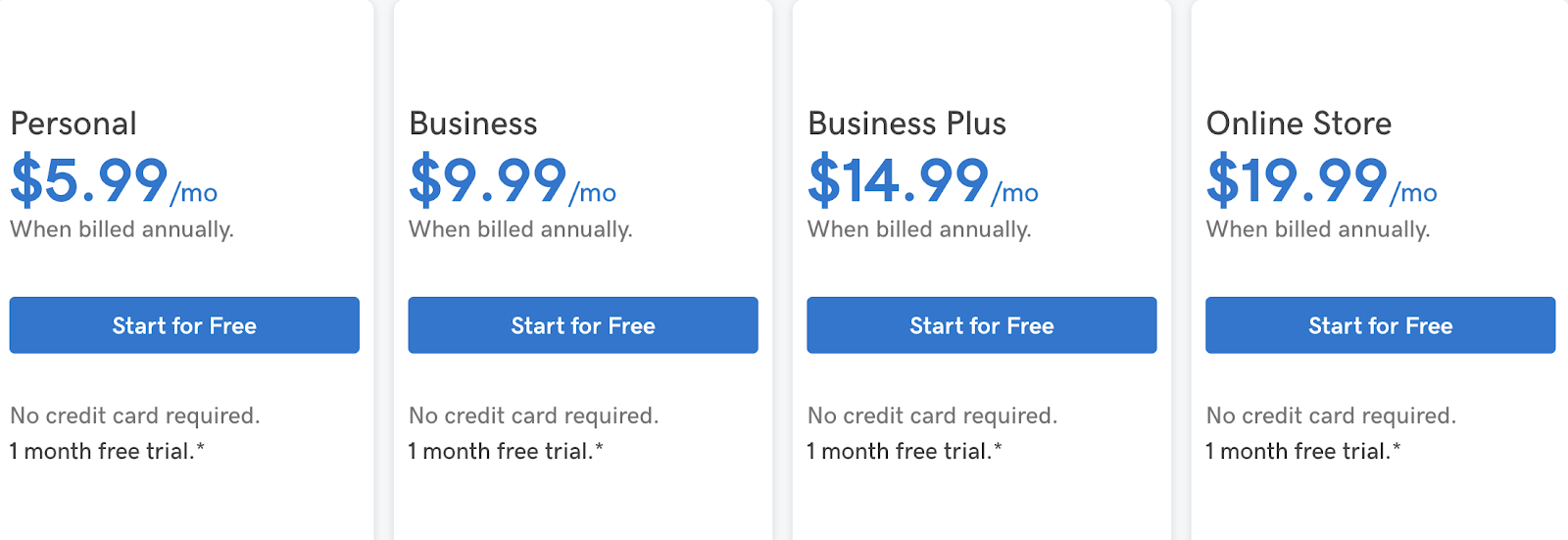
Task: Click Start for Free under Business Plus
Action: pyautogui.click(x=982, y=325)
